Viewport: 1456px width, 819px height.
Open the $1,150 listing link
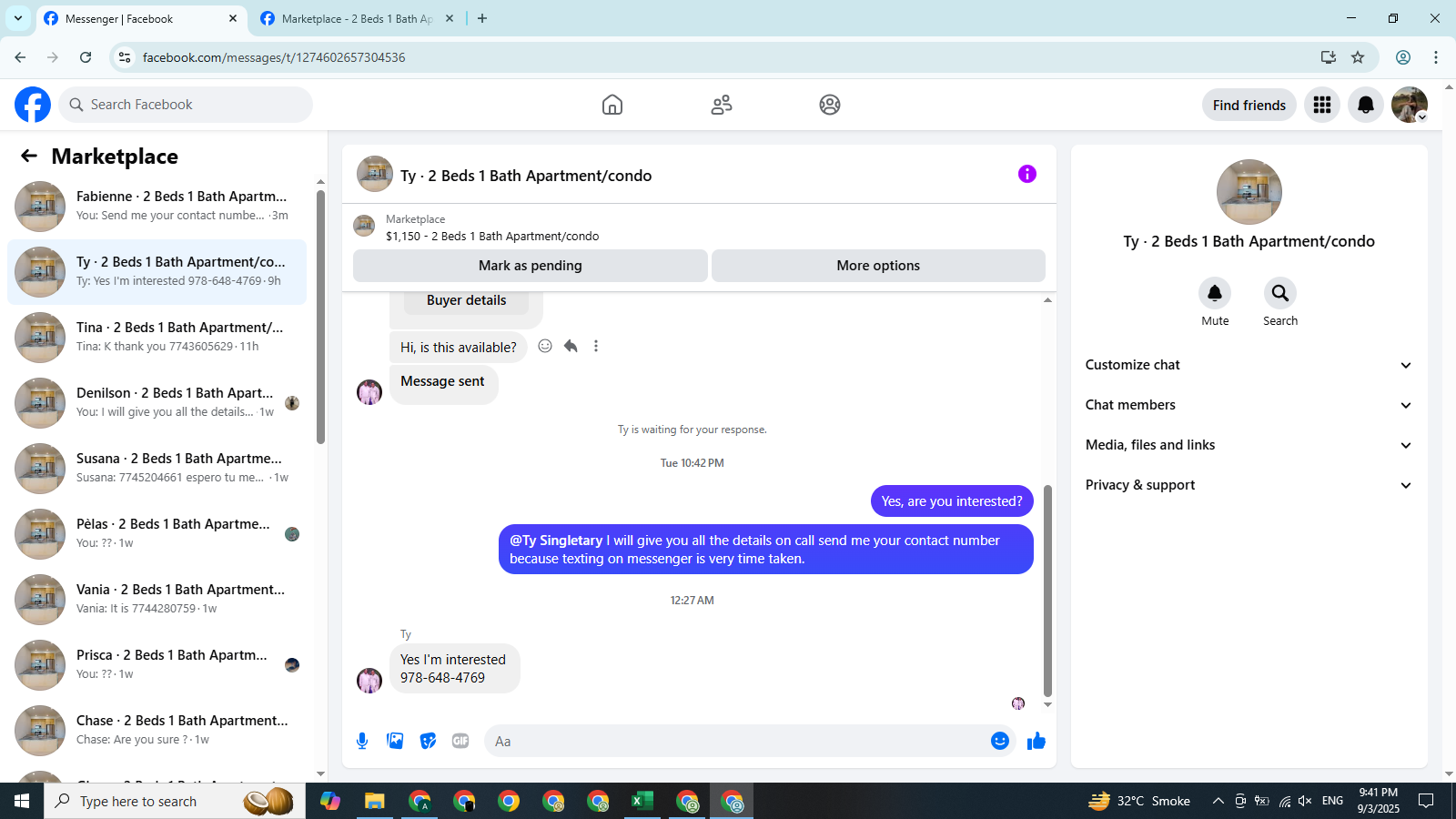[492, 236]
